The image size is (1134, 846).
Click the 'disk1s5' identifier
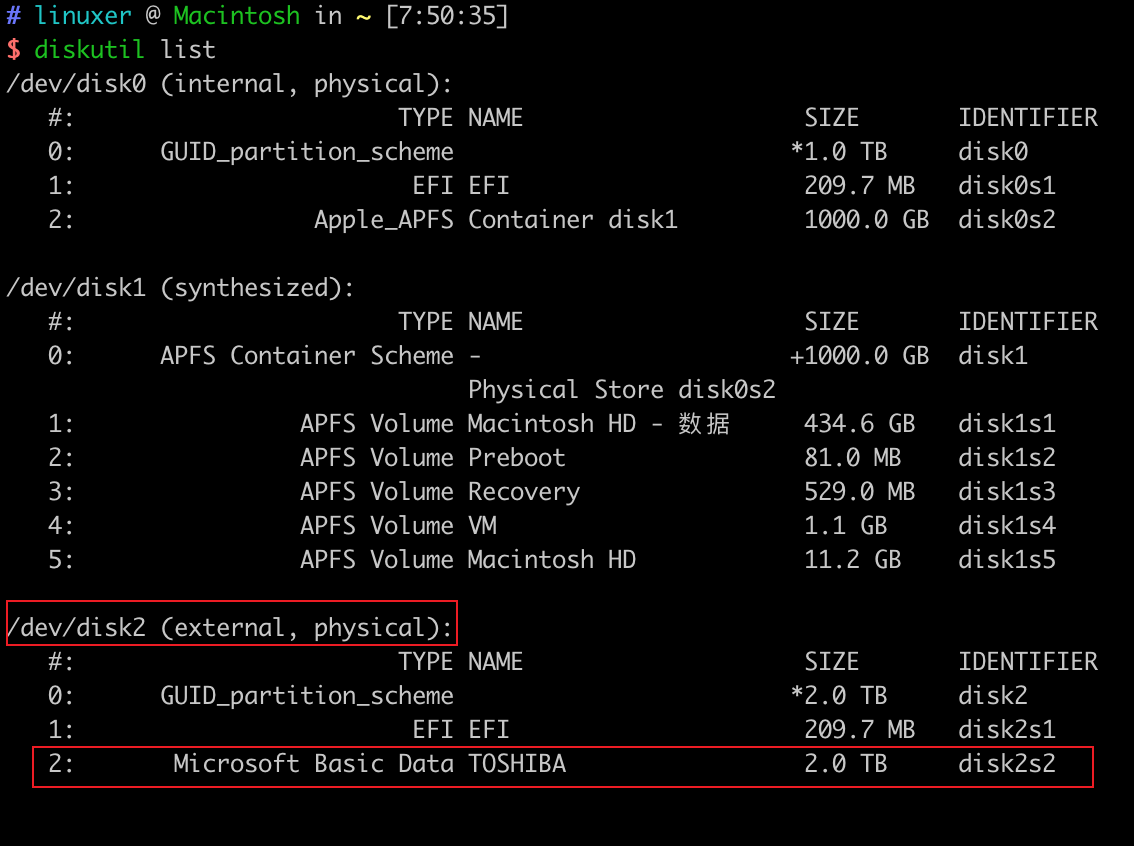[x=1006, y=560]
